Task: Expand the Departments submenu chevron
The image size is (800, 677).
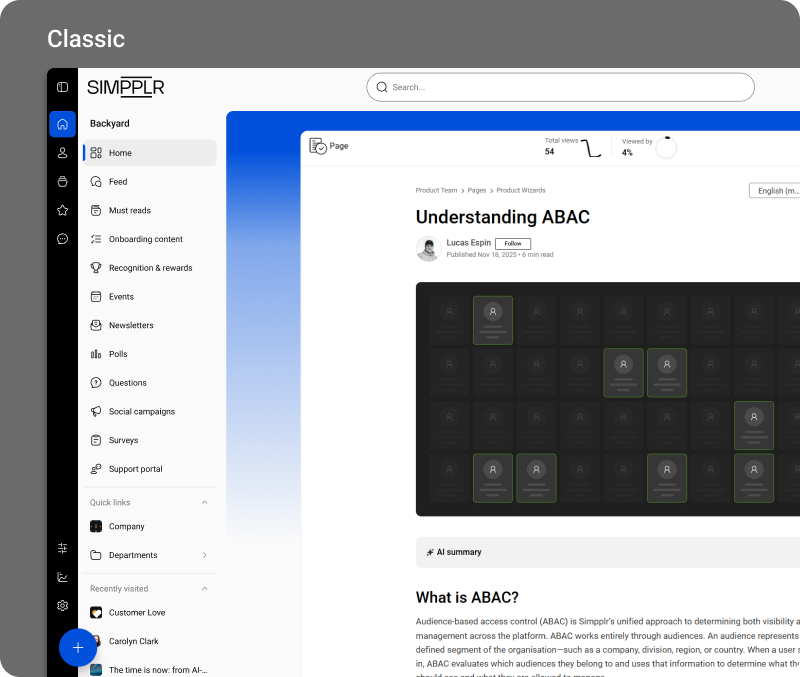Action: pos(205,555)
